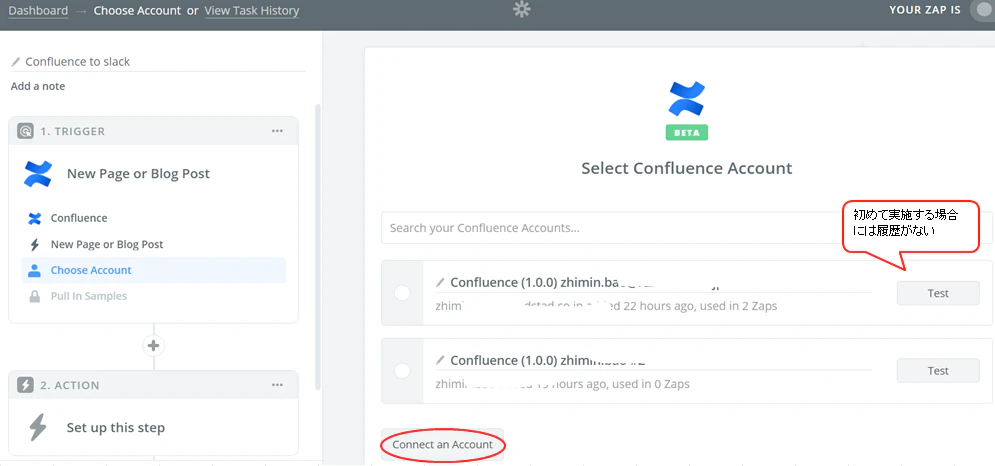Click the Zapier loading gear icon
995x466 pixels.
[x=522, y=9]
